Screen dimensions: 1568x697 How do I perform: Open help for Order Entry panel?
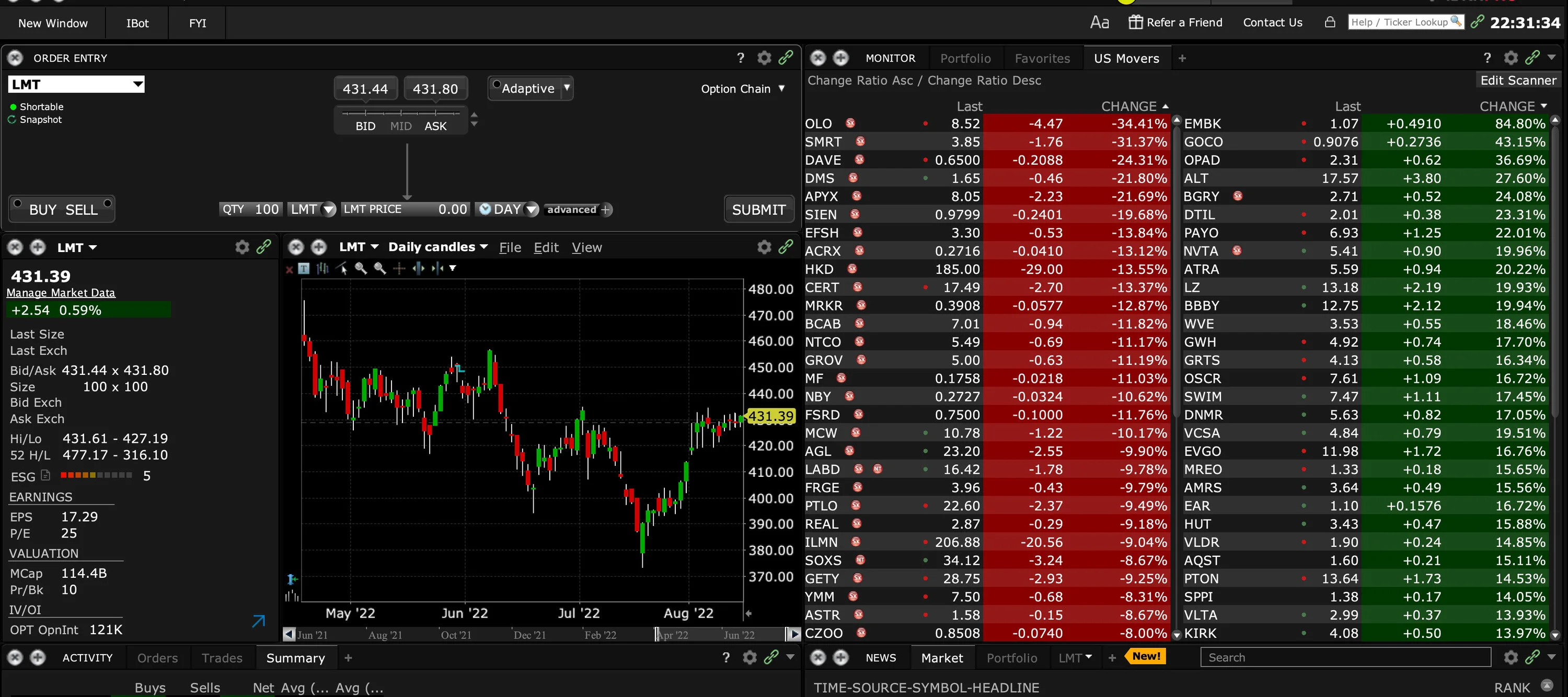point(740,58)
